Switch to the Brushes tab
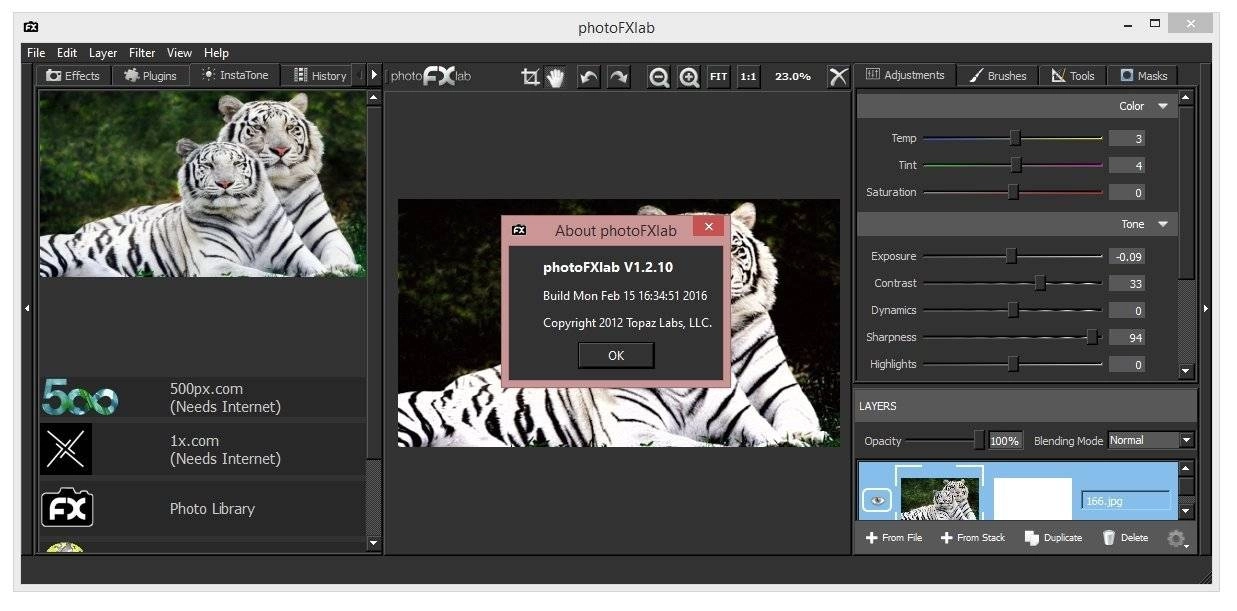Screen dimensions: 1237x611 (998, 75)
